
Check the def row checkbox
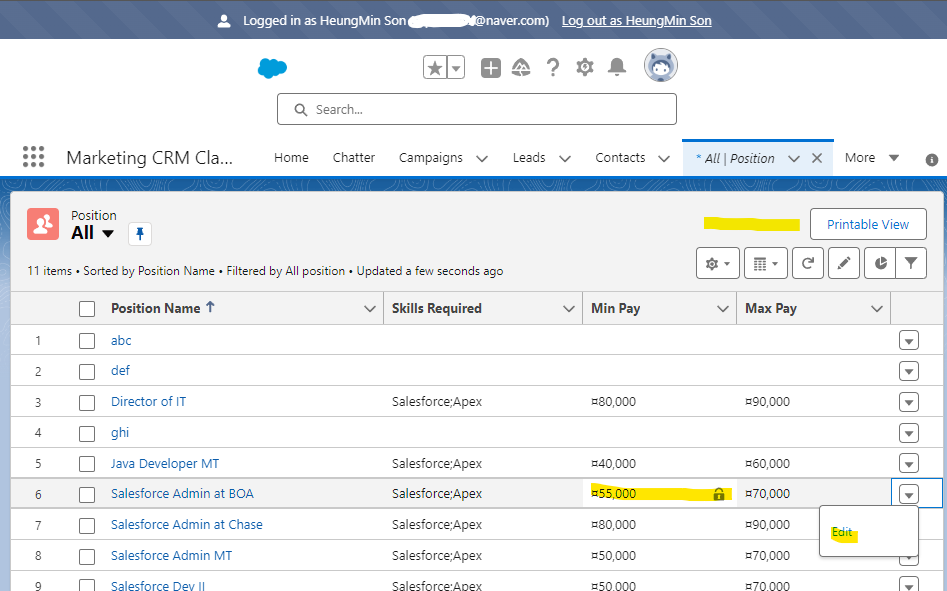click(x=87, y=371)
